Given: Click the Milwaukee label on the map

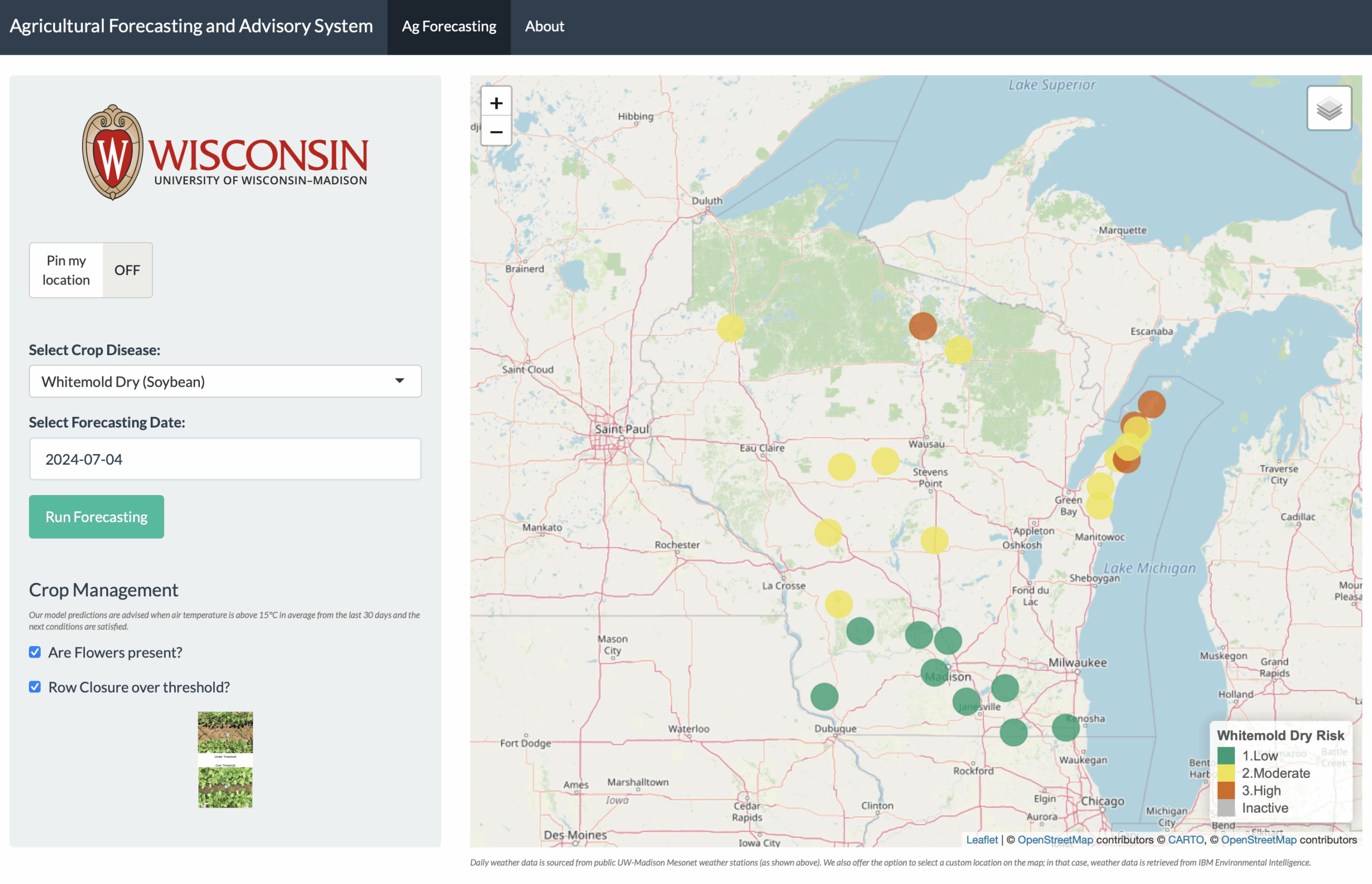Looking at the screenshot, I should [1078, 662].
